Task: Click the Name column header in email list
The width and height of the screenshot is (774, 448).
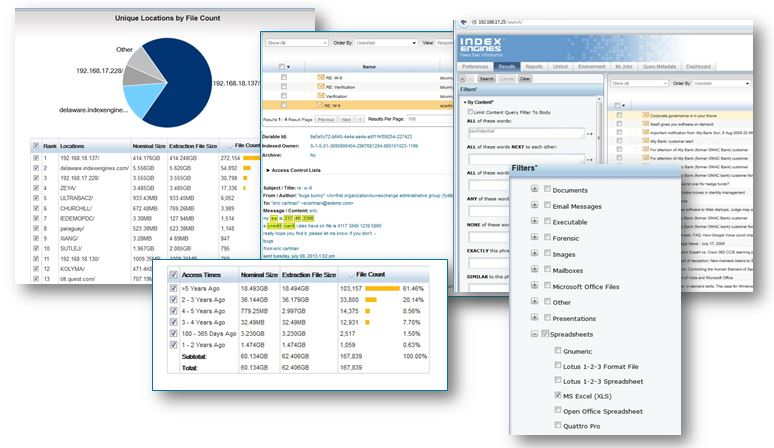Action: [x=369, y=67]
